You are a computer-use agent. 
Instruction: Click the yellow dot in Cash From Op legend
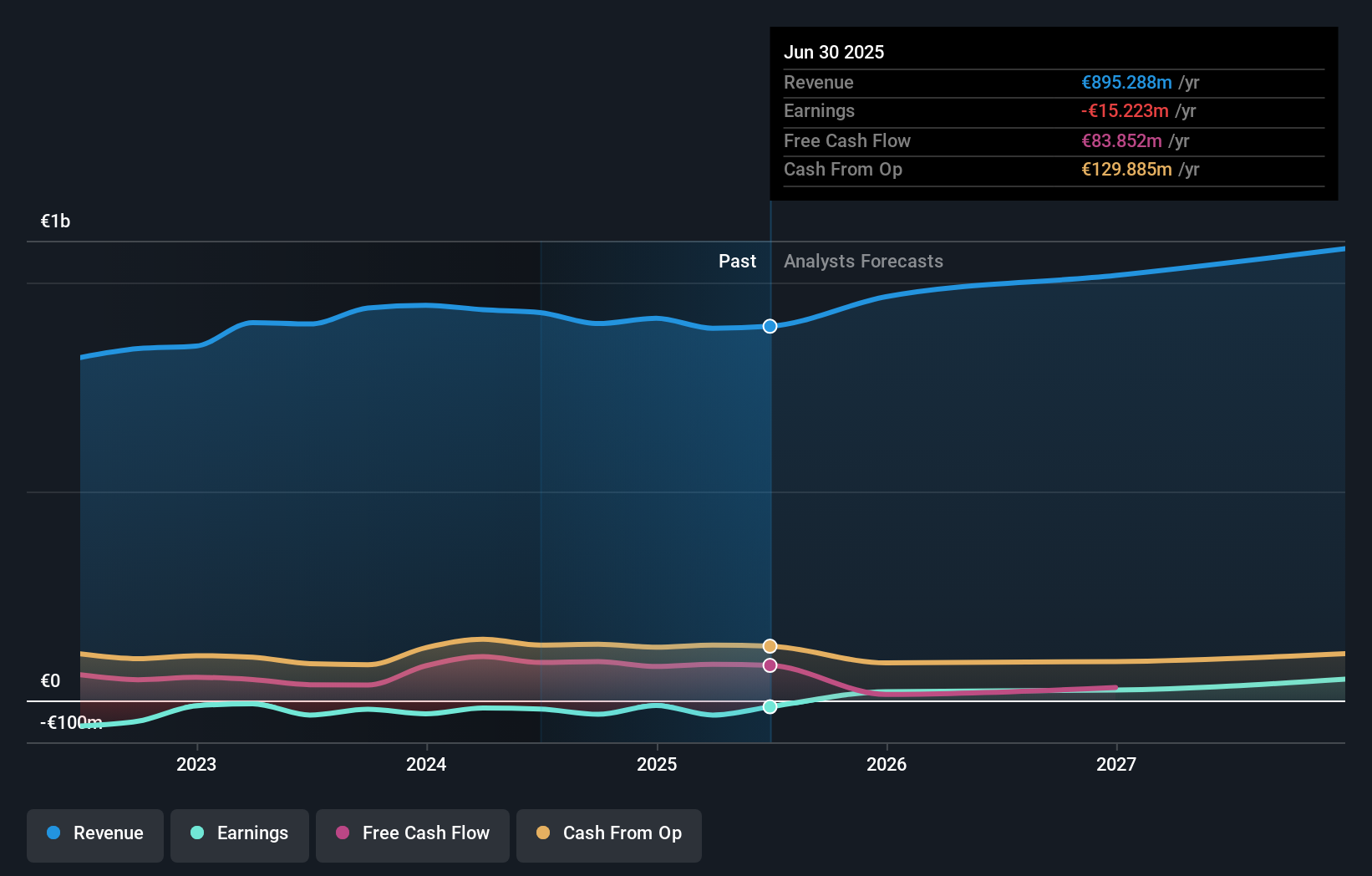click(x=544, y=833)
